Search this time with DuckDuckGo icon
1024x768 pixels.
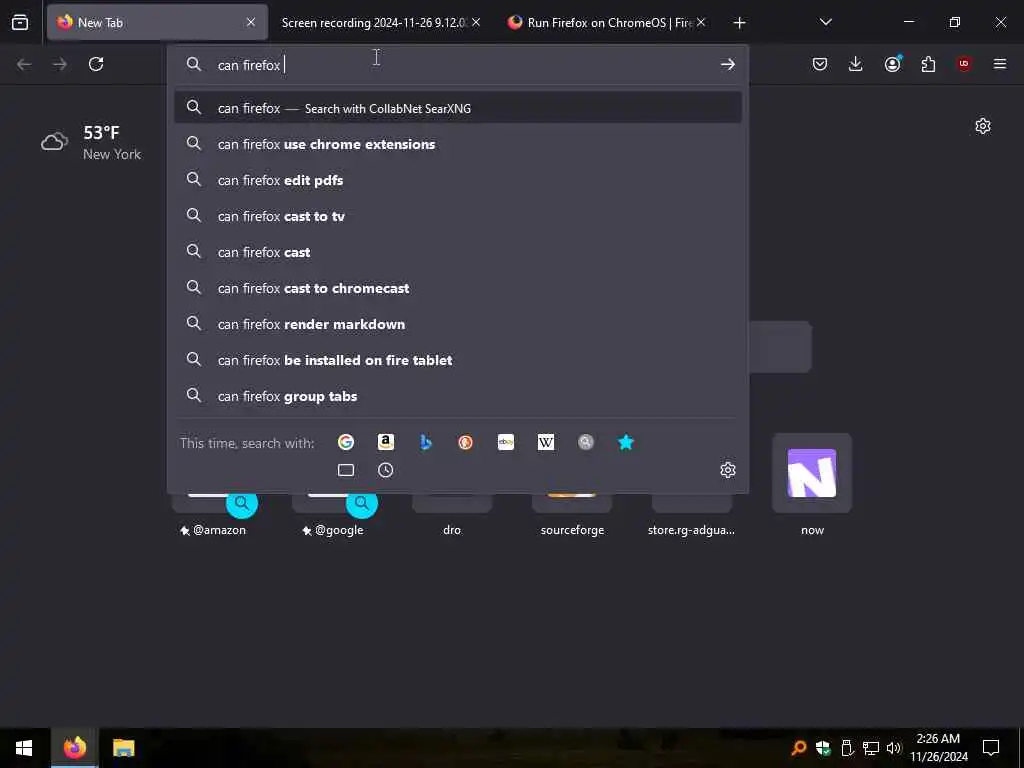point(466,442)
